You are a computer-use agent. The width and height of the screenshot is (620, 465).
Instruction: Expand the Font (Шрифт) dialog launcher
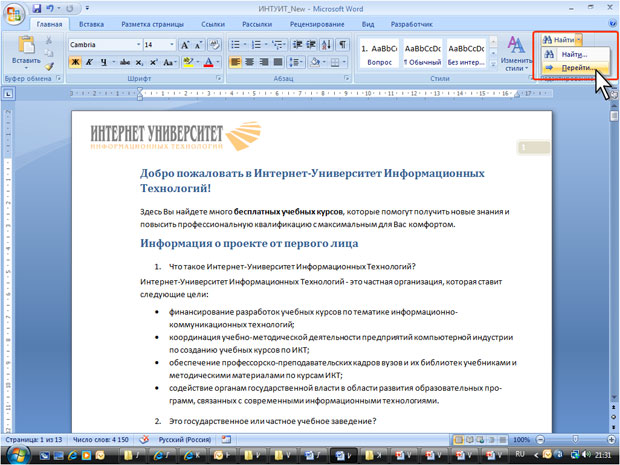pos(219,78)
